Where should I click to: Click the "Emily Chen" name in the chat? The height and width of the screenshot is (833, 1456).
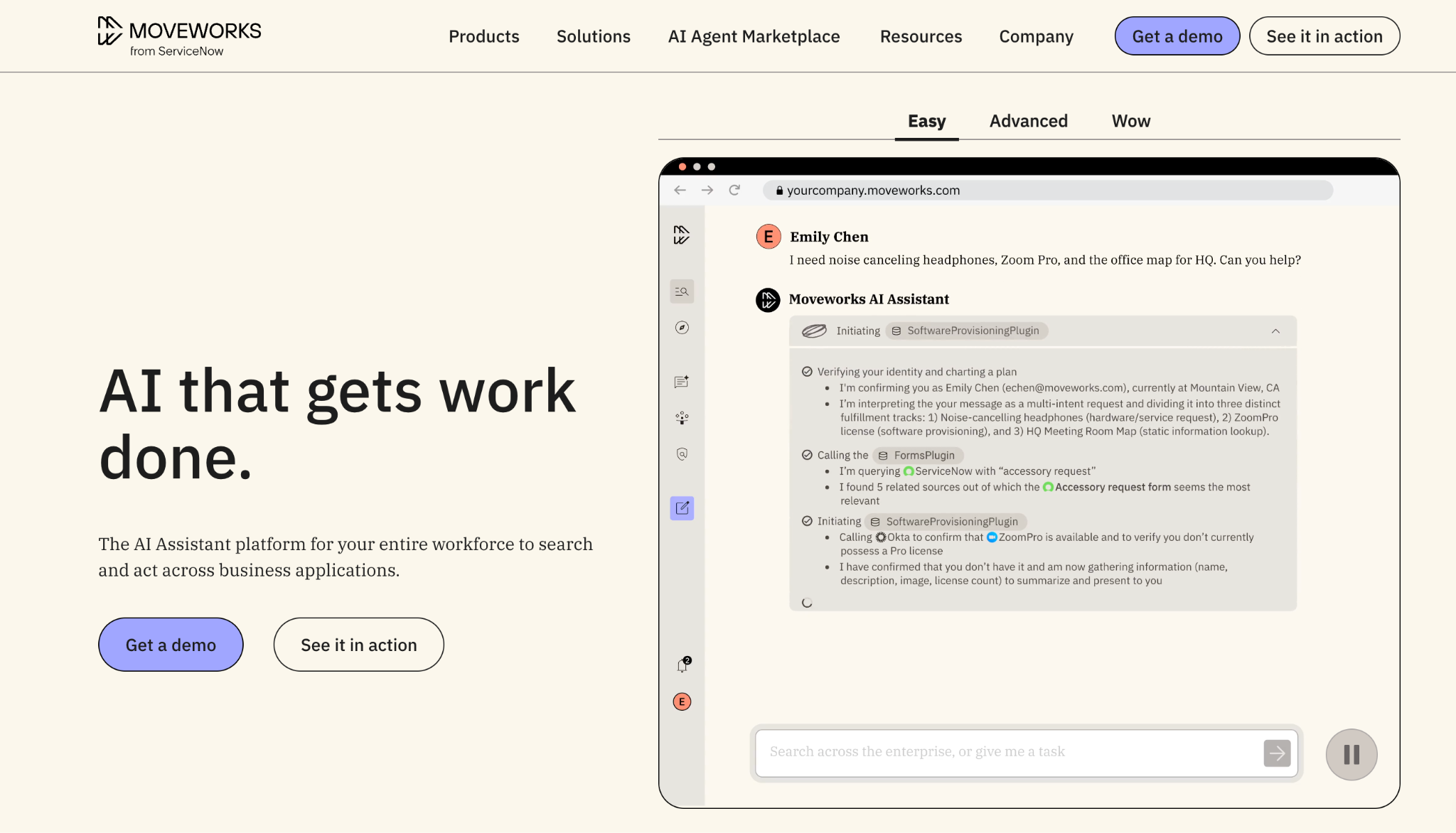(x=829, y=237)
